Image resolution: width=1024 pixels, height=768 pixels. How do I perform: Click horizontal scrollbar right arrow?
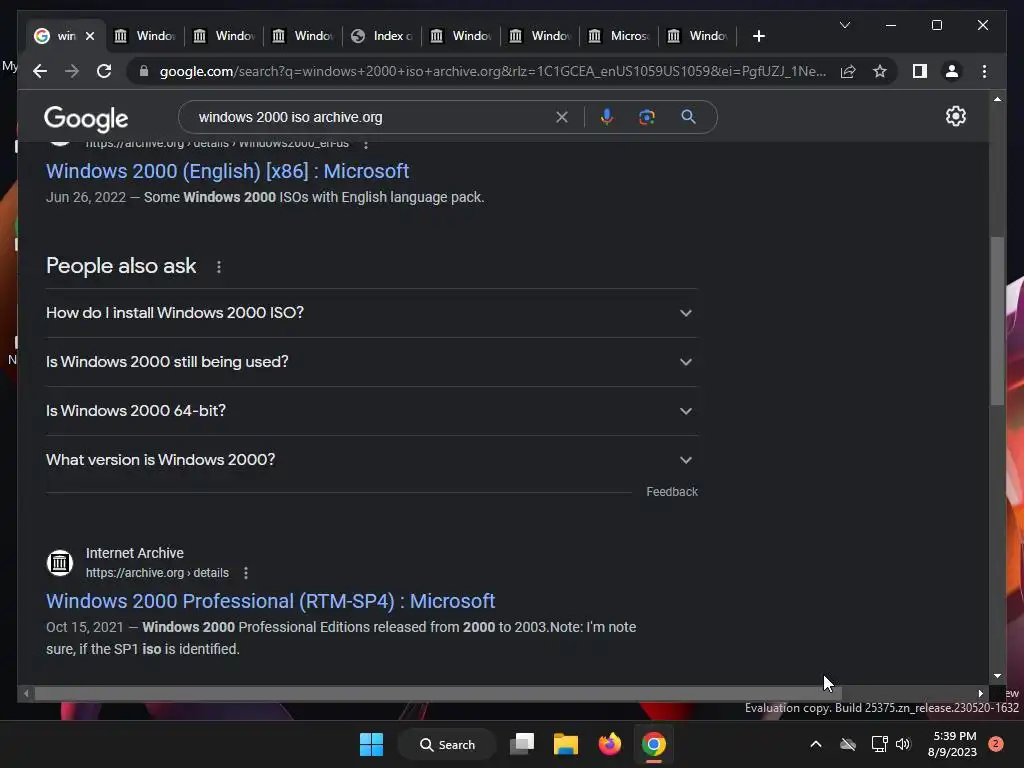[980, 694]
